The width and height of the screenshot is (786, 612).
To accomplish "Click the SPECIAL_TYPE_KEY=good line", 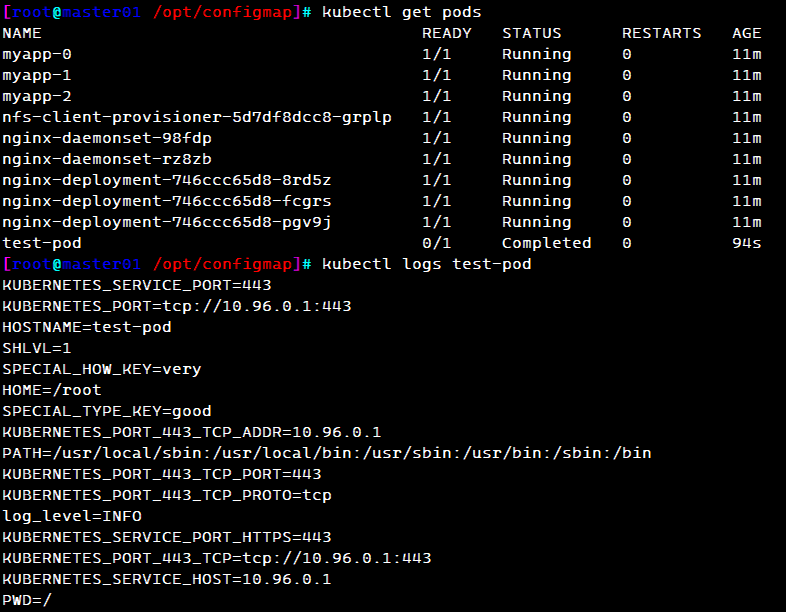I will pos(107,411).
